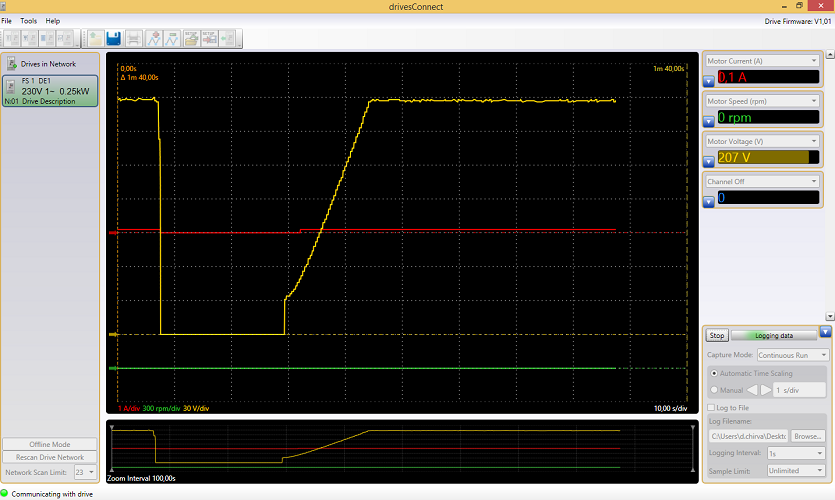Click the setup save toolbar icon with red arrow

pyautogui.click(x=209, y=38)
